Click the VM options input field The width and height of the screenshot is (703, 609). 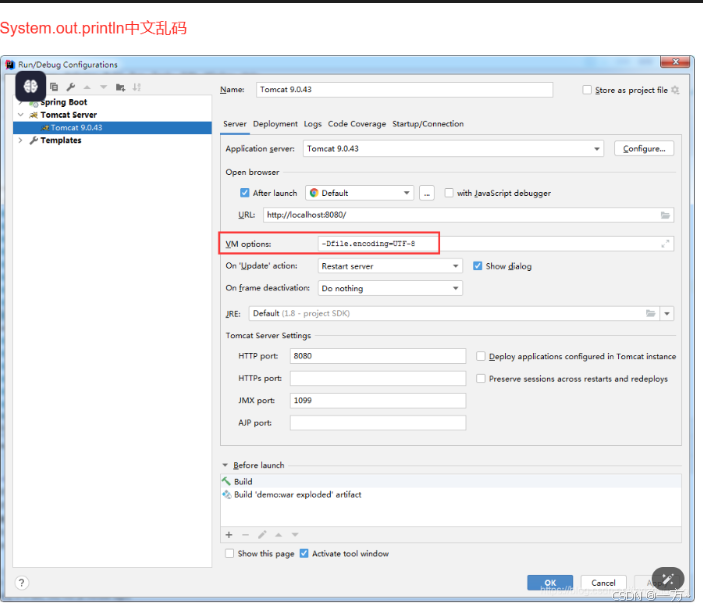[x=496, y=244]
